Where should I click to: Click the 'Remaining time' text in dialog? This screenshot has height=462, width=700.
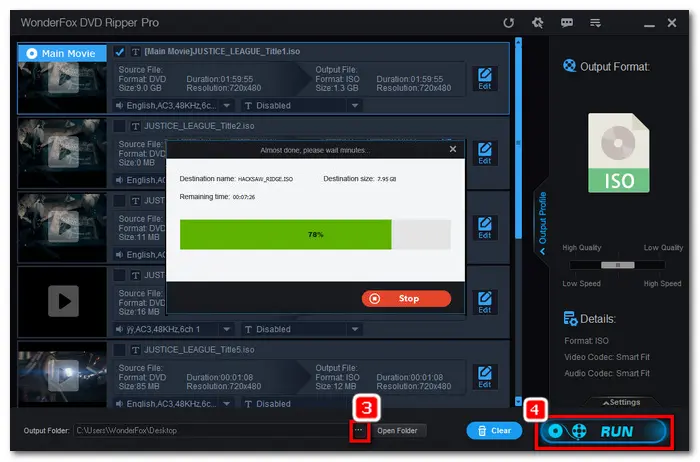click(217, 197)
